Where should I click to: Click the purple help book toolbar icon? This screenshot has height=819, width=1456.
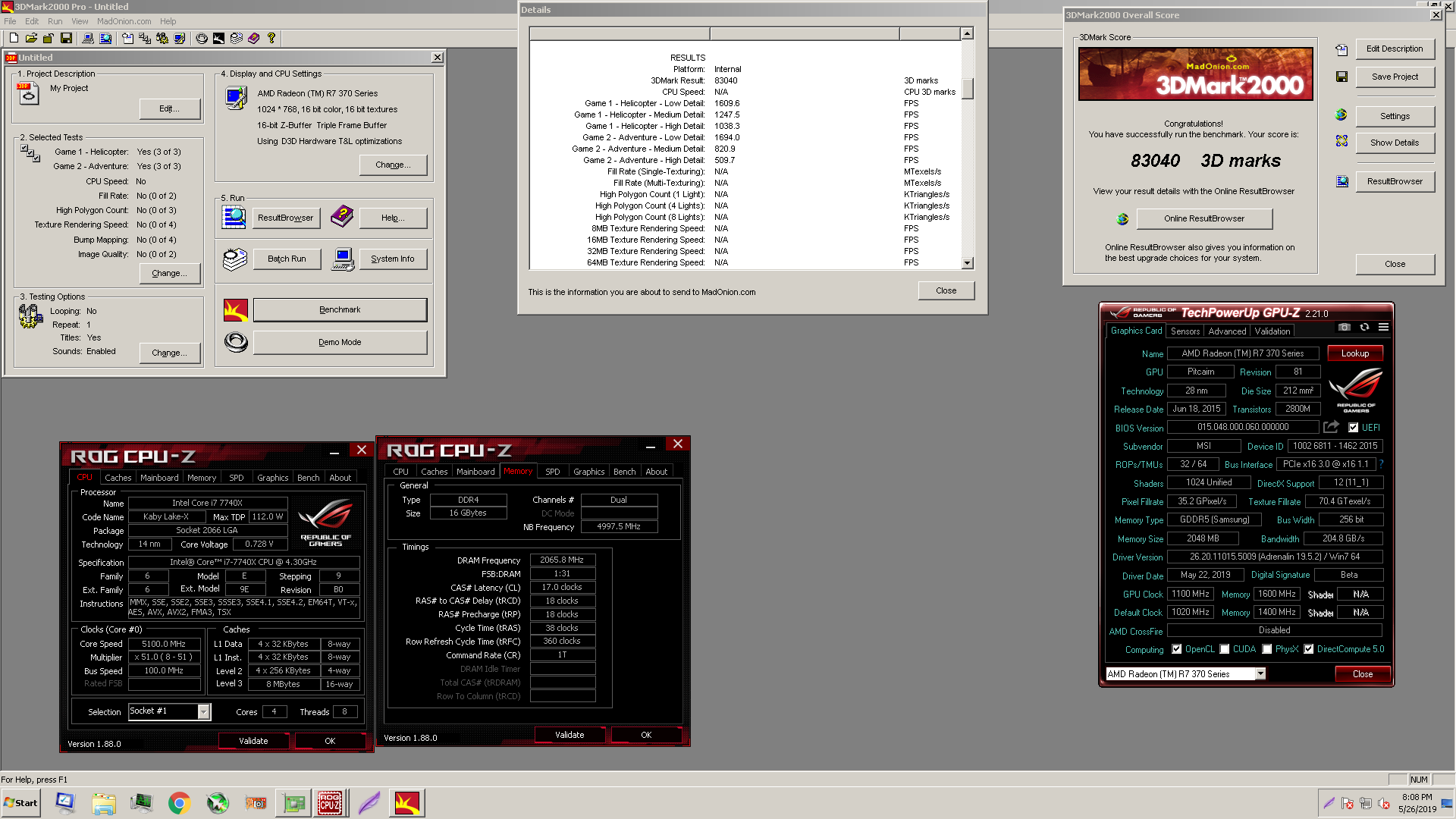click(254, 38)
